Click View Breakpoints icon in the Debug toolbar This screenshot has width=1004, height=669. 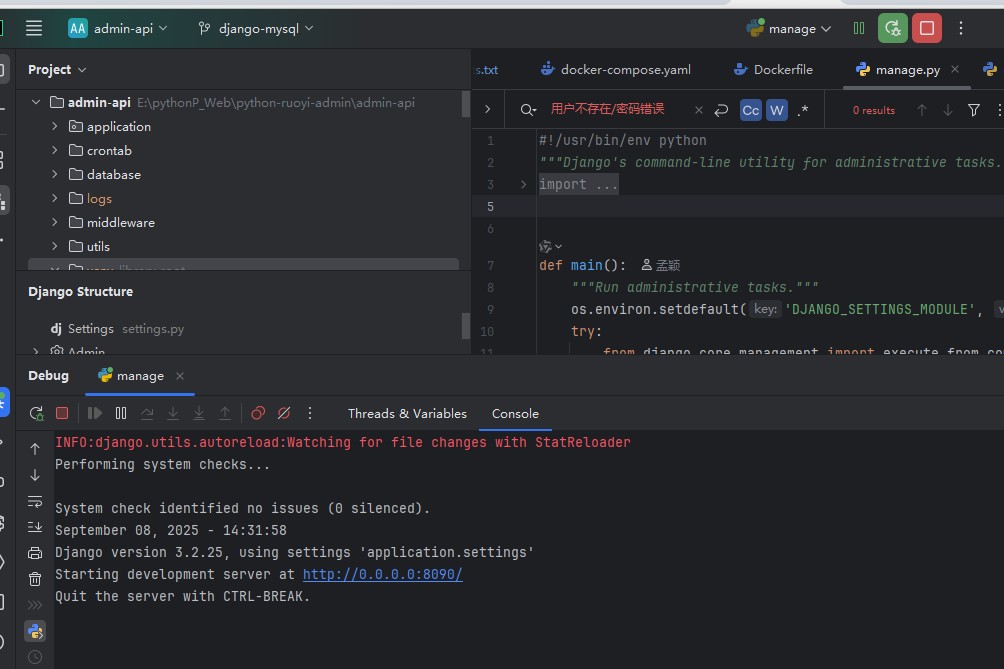point(258,413)
